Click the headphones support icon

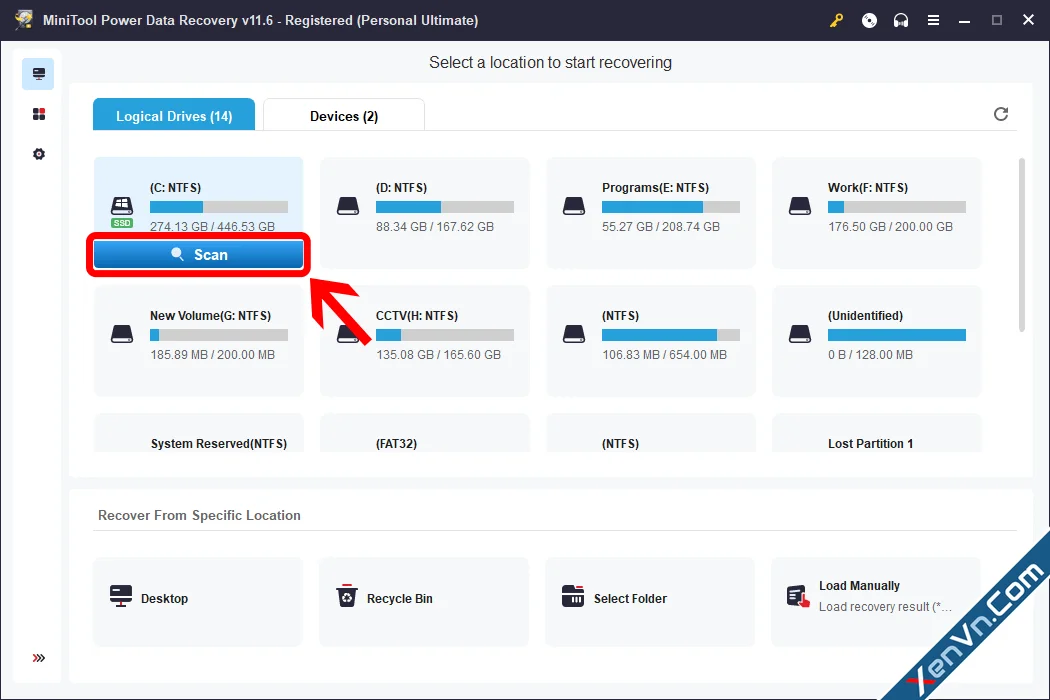[901, 21]
